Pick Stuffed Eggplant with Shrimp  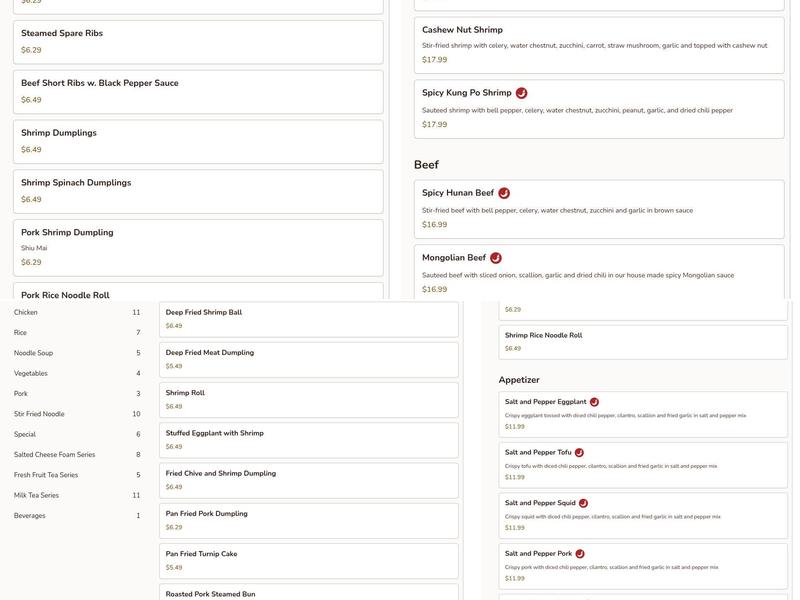point(308,440)
